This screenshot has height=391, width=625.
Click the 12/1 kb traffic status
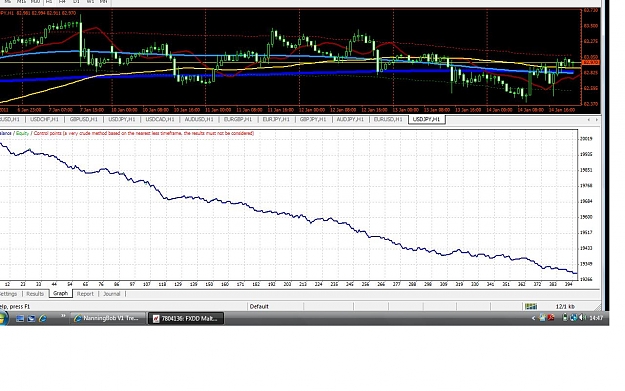click(x=565, y=306)
